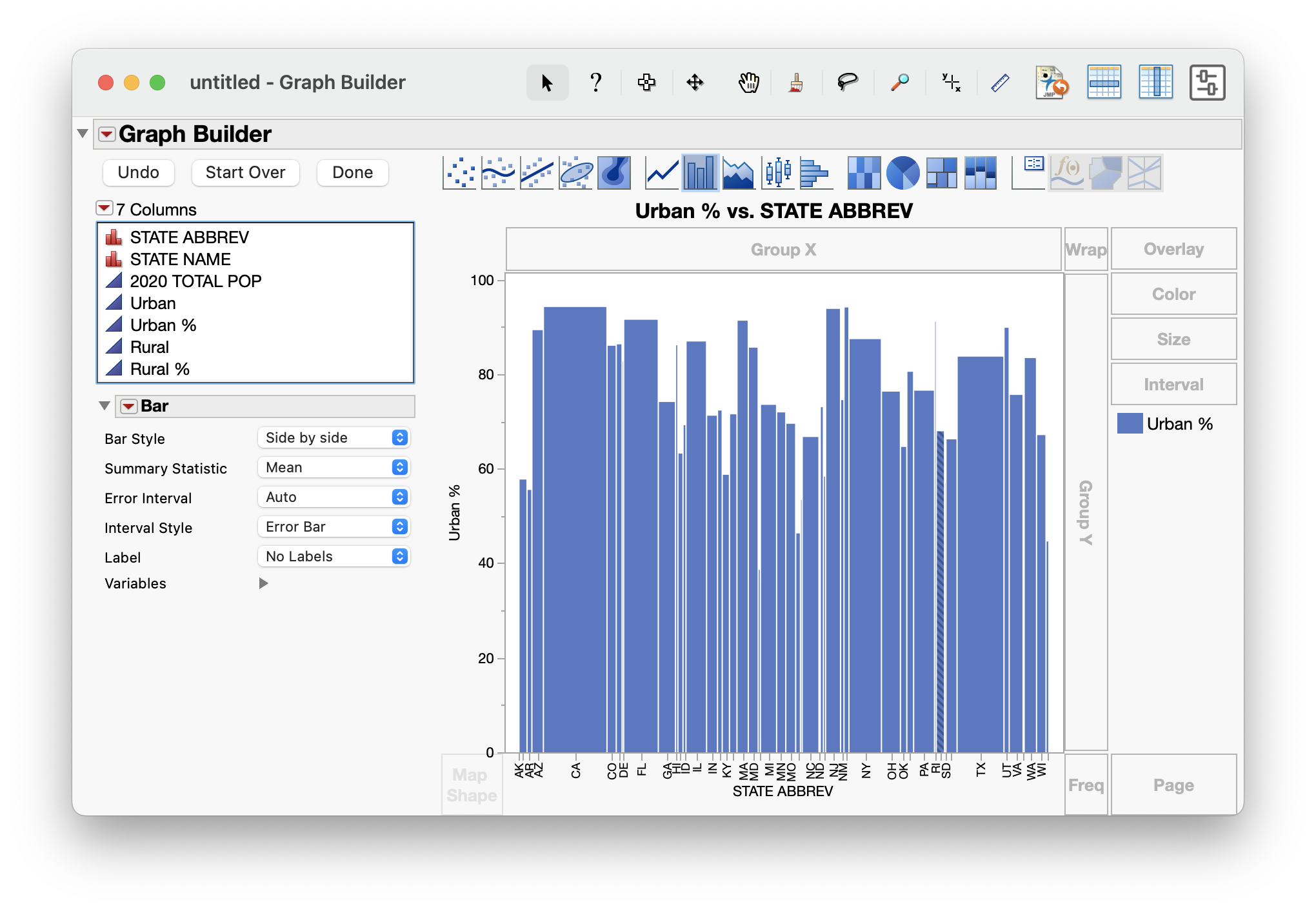Open the 7 Columns red triangle menu
Viewport: 1316px width, 911px height.
(104, 208)
